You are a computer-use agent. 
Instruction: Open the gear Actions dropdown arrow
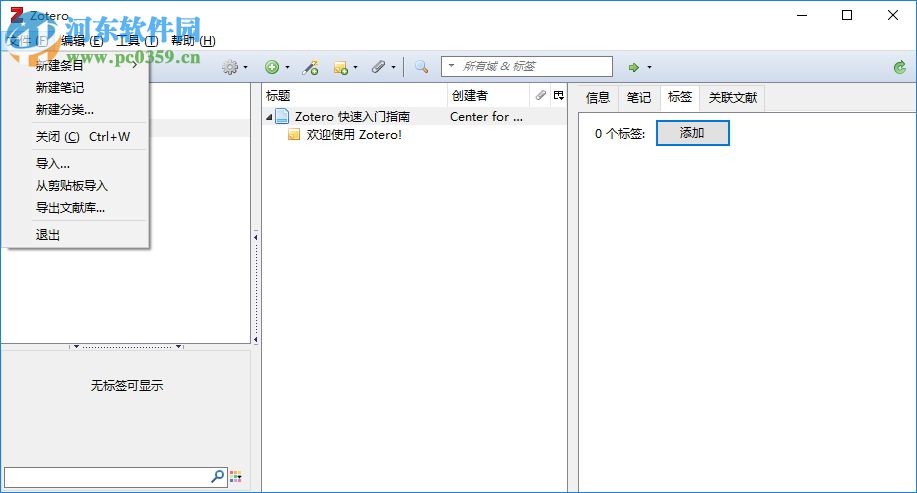click(x=245, y=67)
